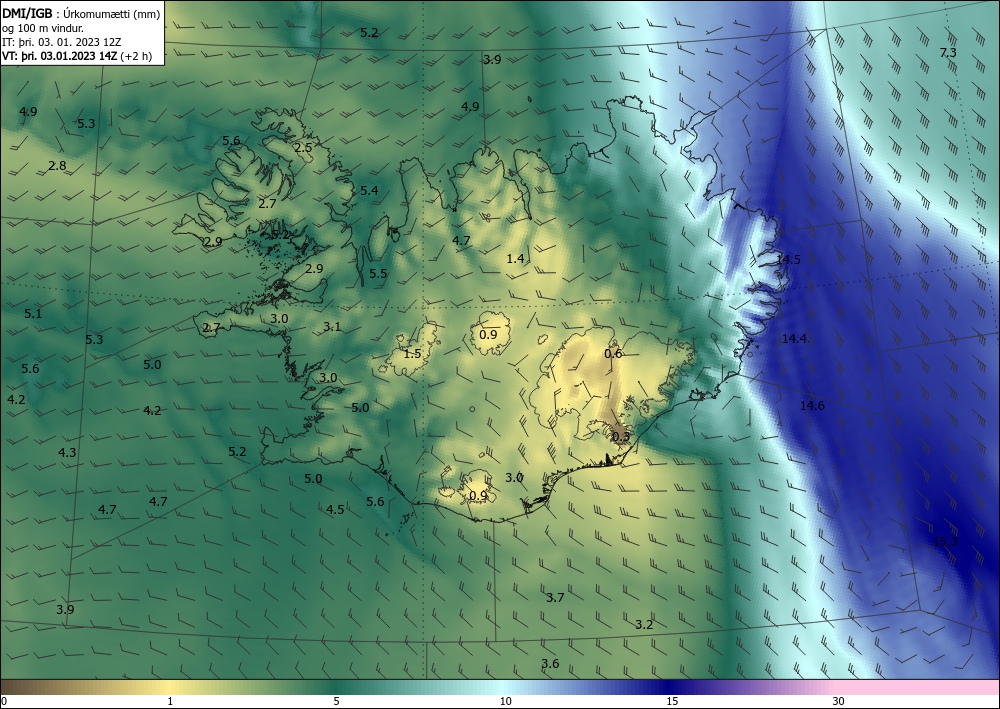This screenshot has height=709, width=1000.
Task: Click the 5.5 value label
Action: [x=378, y=273]
